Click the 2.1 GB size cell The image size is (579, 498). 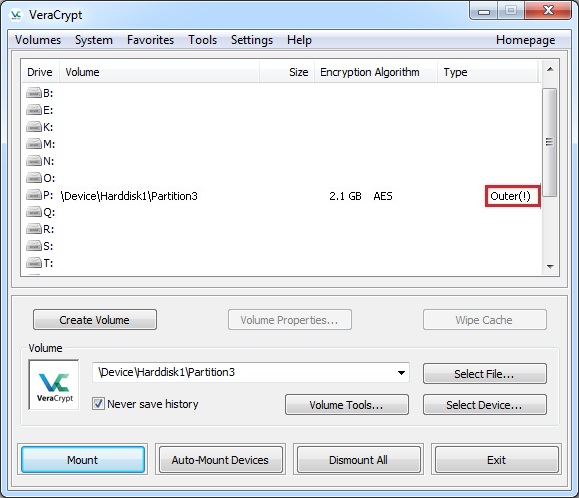pos(345,196)
